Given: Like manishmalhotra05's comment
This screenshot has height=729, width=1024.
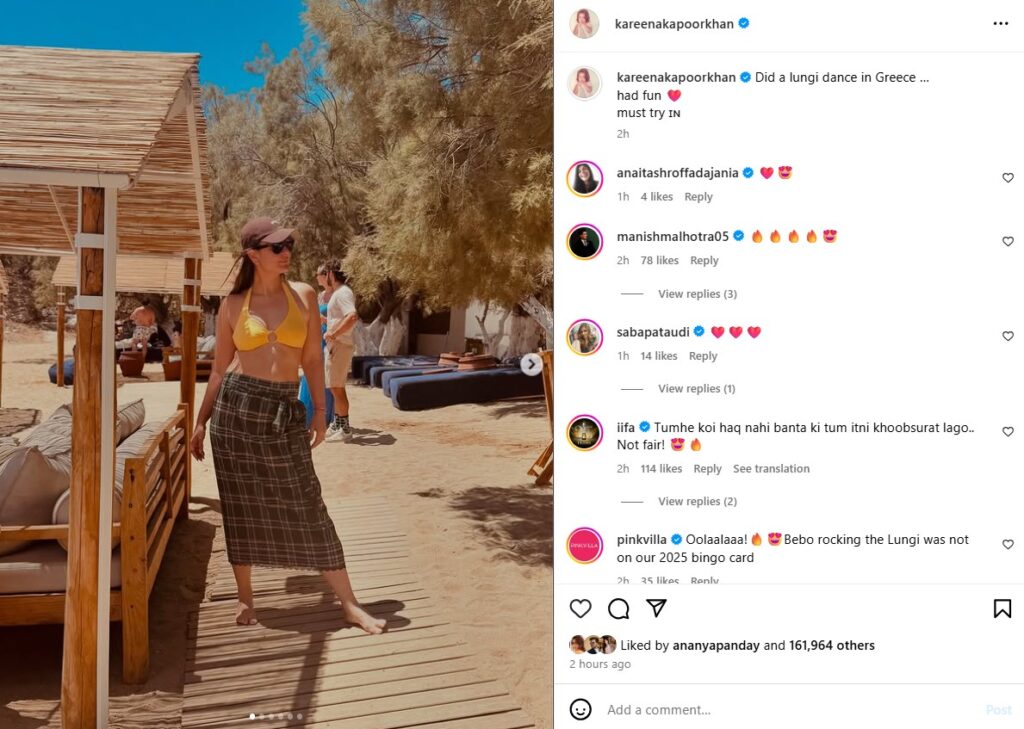Looking at the screenshot, I should (1008, 241).
